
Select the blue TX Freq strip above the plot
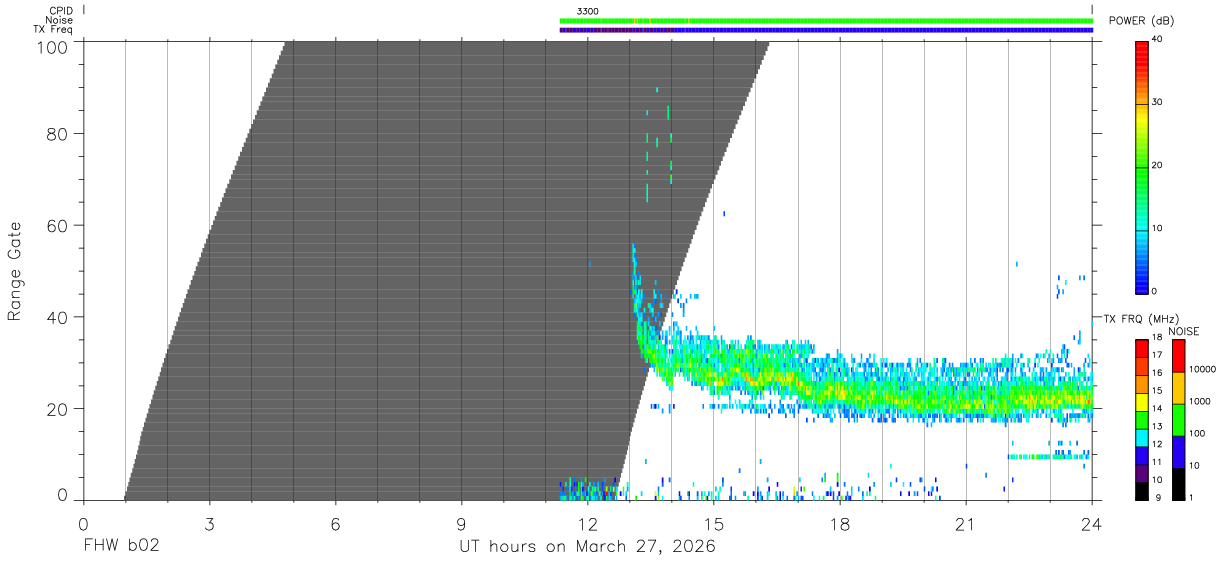826,30
